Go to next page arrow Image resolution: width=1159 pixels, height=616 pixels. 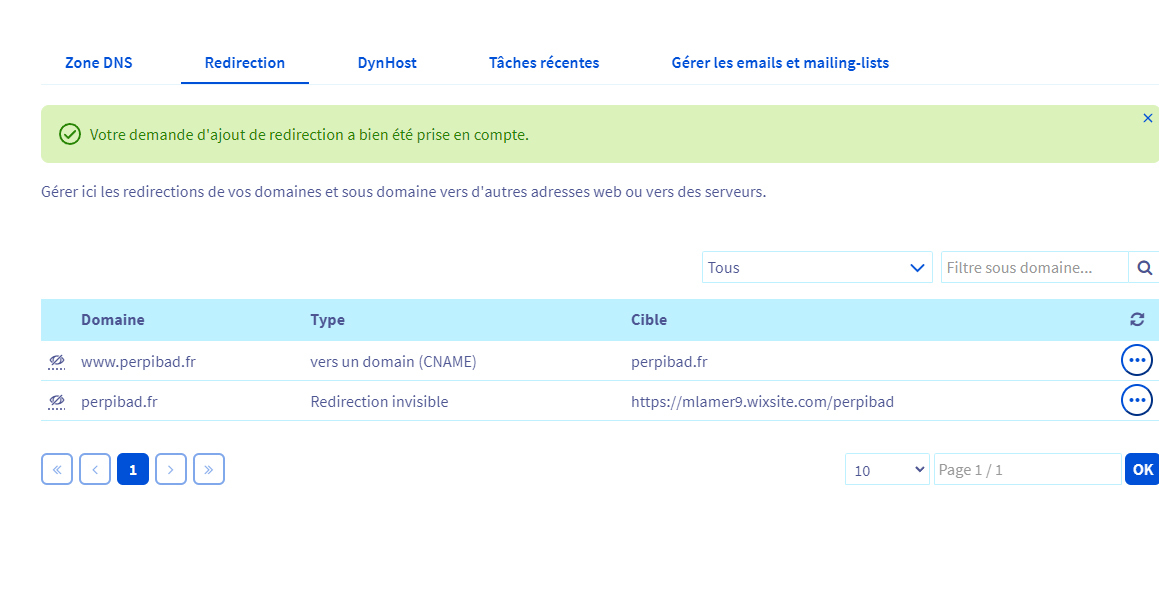(x=171, y=470)
